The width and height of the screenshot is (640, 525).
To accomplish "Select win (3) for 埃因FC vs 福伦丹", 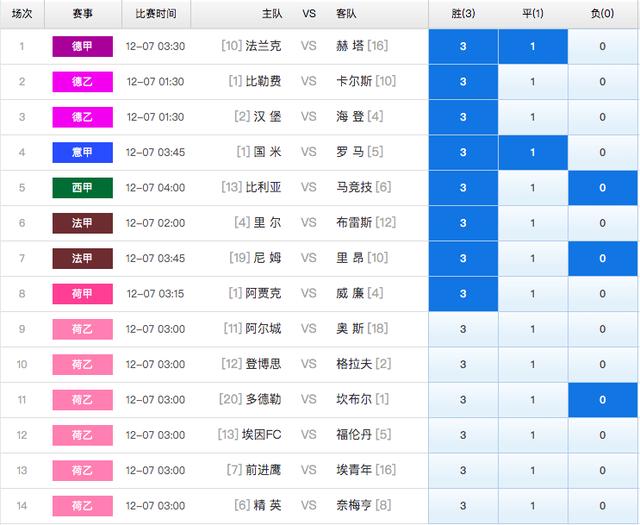I will 463,435.
